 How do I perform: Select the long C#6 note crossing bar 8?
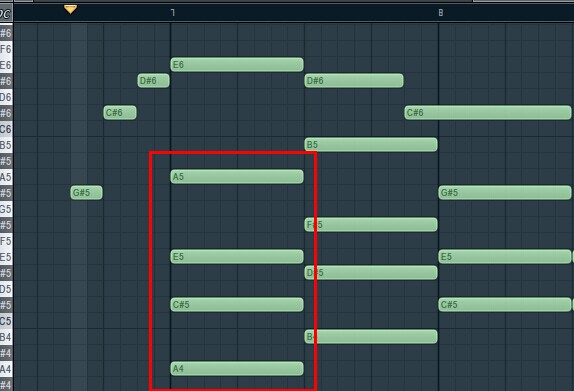488,112
